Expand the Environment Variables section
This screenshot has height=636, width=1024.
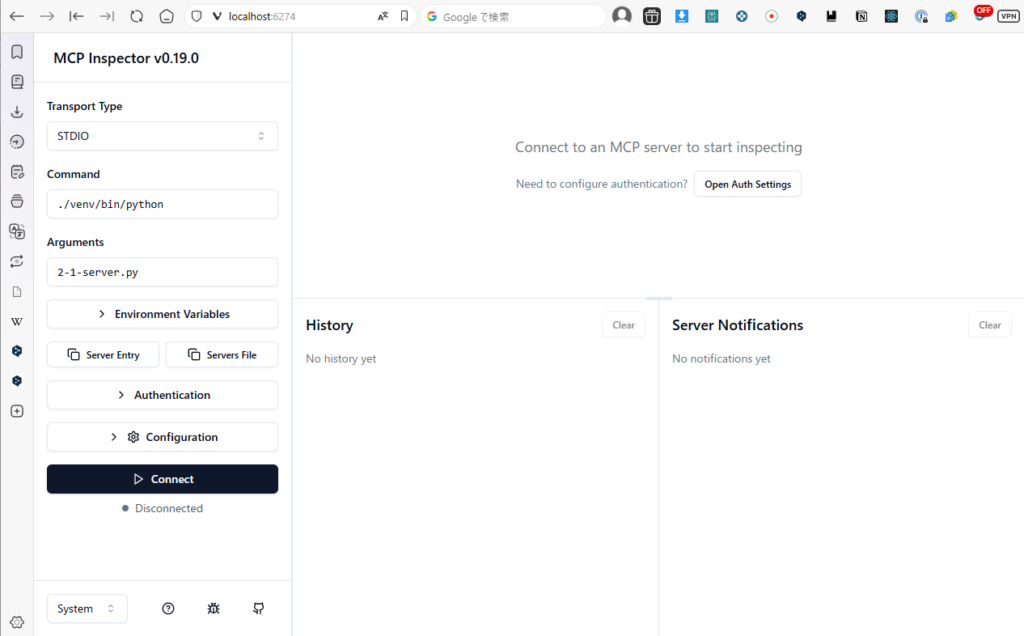(162, 314)
